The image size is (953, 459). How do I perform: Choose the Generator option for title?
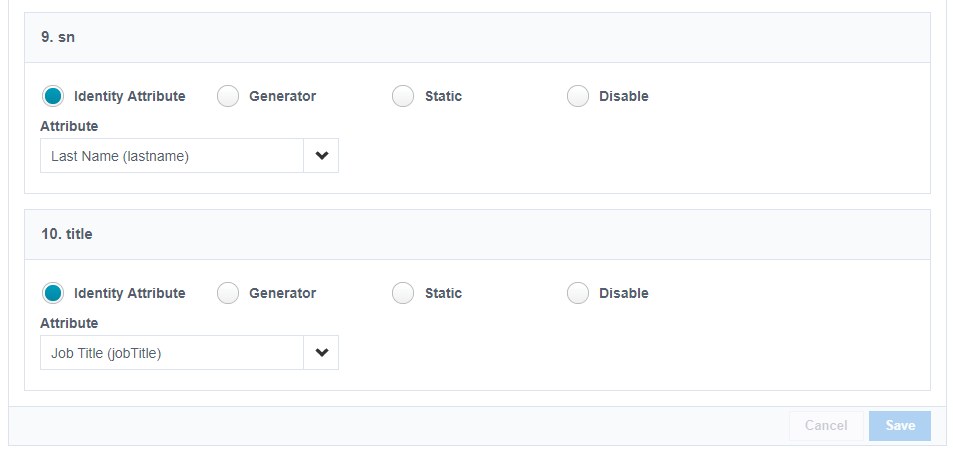tap(228, 293)
